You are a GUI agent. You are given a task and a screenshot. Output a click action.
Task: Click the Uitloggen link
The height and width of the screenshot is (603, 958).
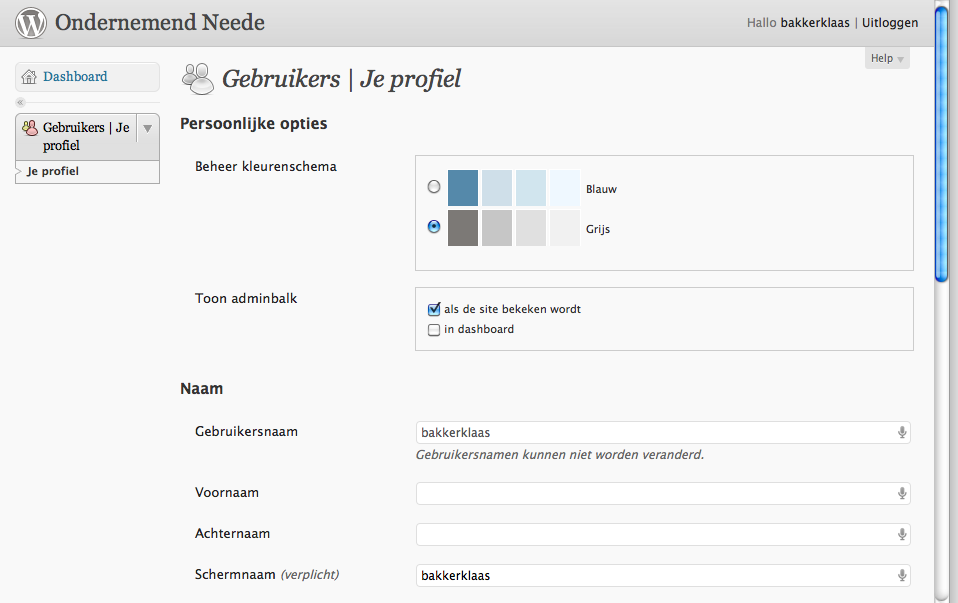coord(890,23)
